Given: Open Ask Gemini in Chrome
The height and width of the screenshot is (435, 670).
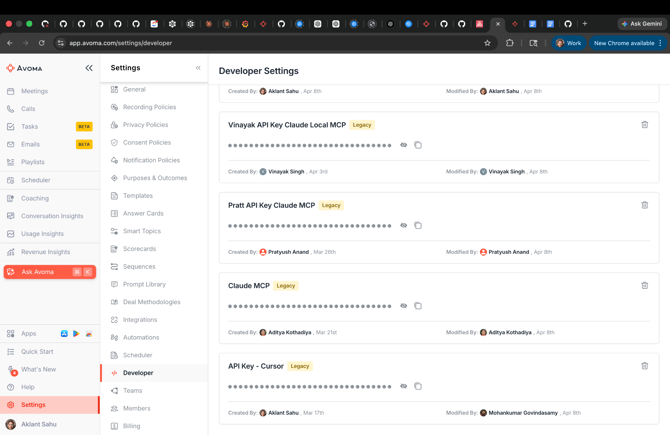Looking at the screenshot, I should tap(642, 24).
